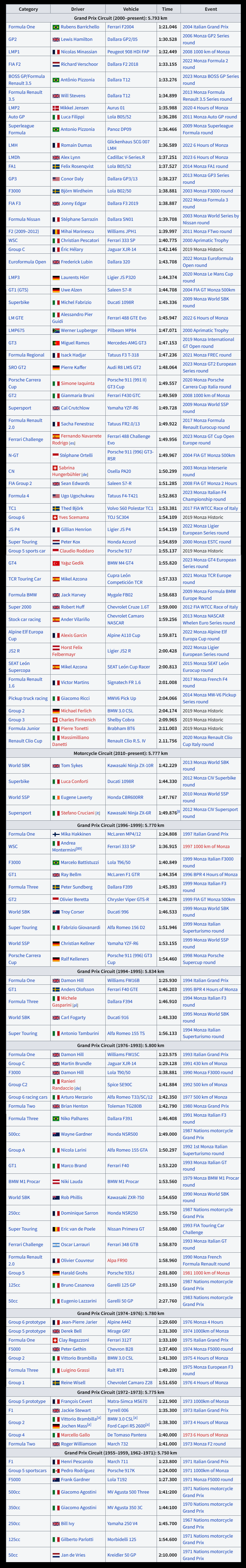Viewport: 246px width, 1568px height.
Task: Click the Swedish flag next to Thed Björk
Action: 55,508
